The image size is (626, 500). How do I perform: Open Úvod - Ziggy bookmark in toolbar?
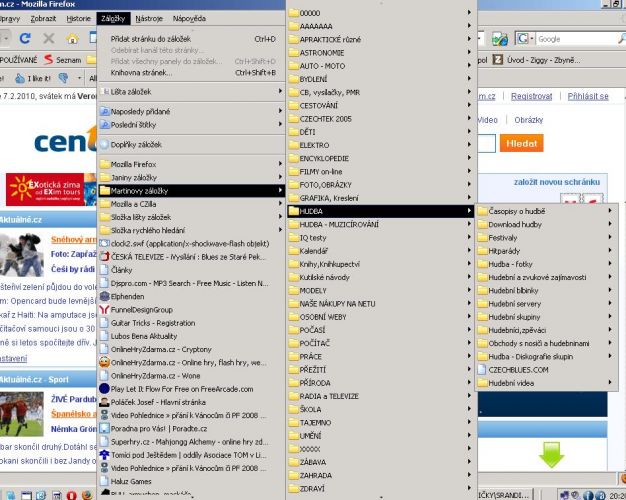537,60
